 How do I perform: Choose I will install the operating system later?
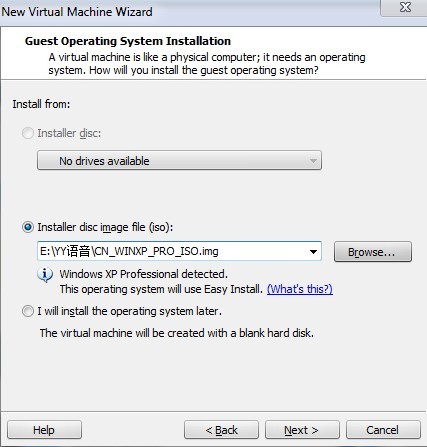(x=28, y=311)
